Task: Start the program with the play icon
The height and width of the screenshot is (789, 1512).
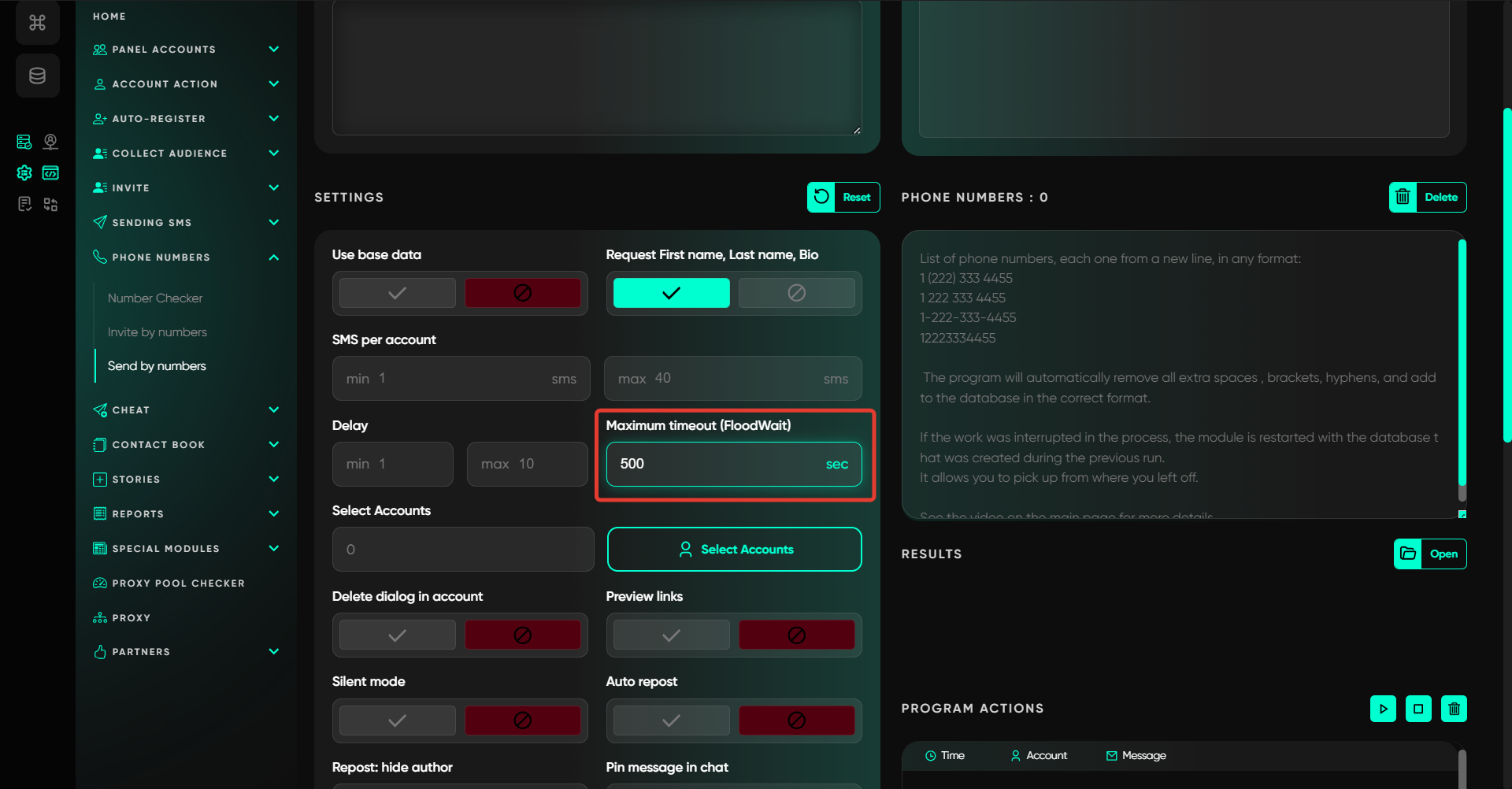Action: pos(1383,709)
